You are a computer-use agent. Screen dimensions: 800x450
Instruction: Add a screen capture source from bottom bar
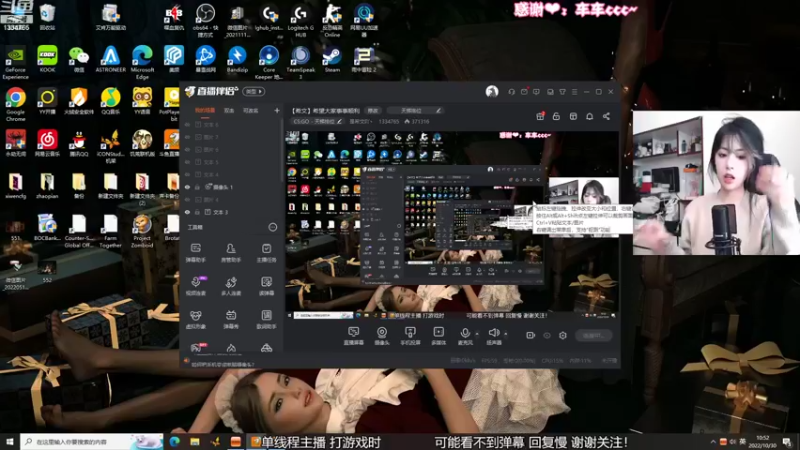point(354,336)
